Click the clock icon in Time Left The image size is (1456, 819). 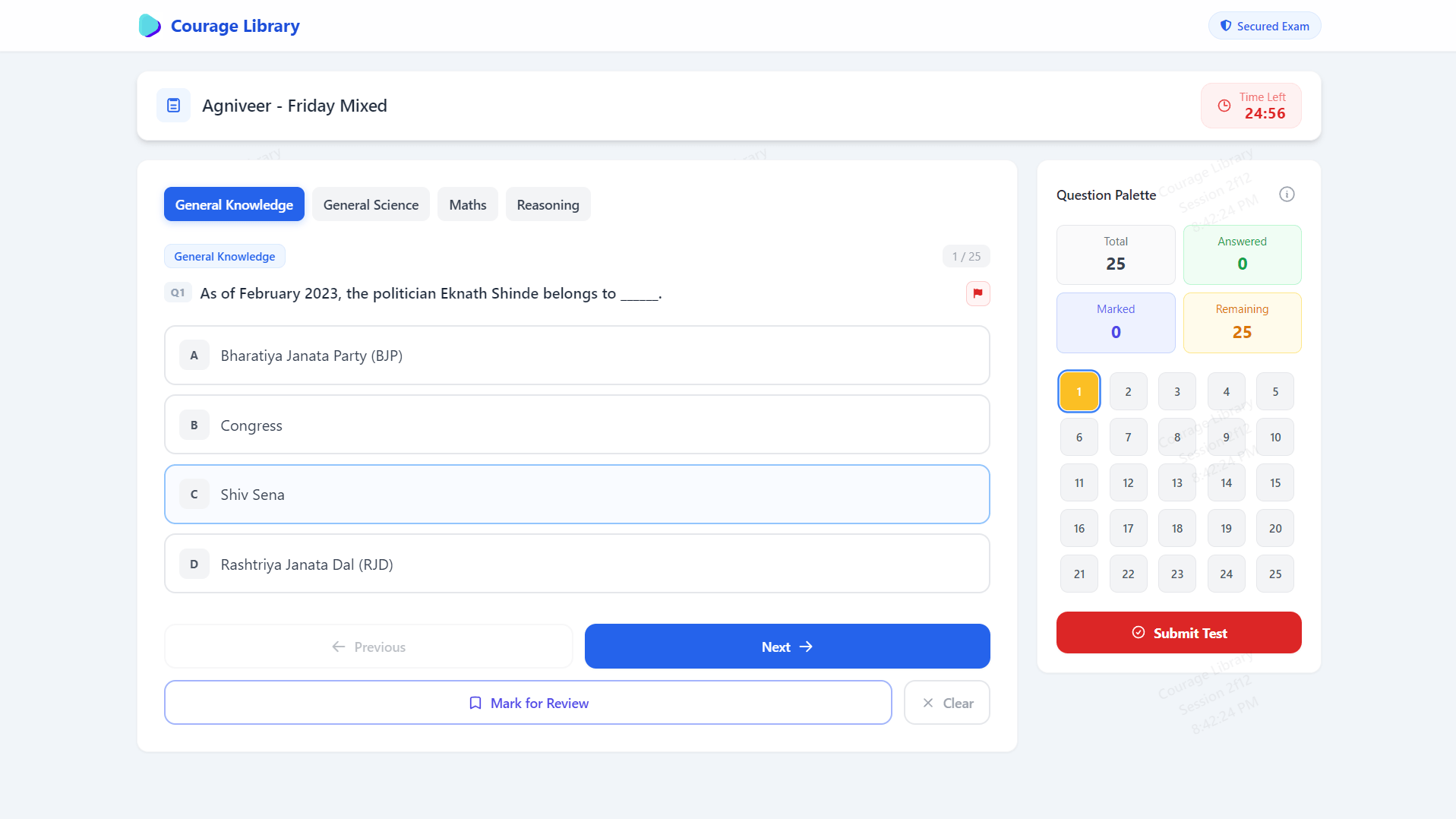[1224, 106]
